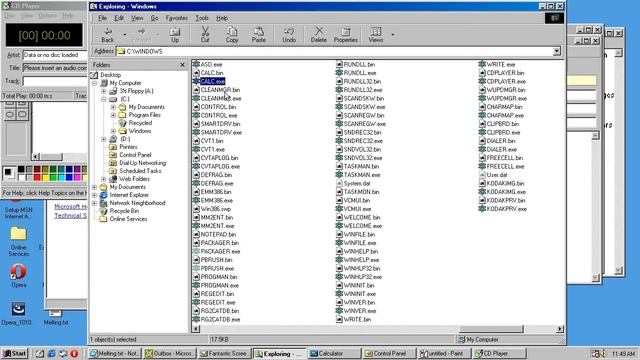The image size is (640, 360).
Task: Expand the Web Folders node
Action: point(104,179)
